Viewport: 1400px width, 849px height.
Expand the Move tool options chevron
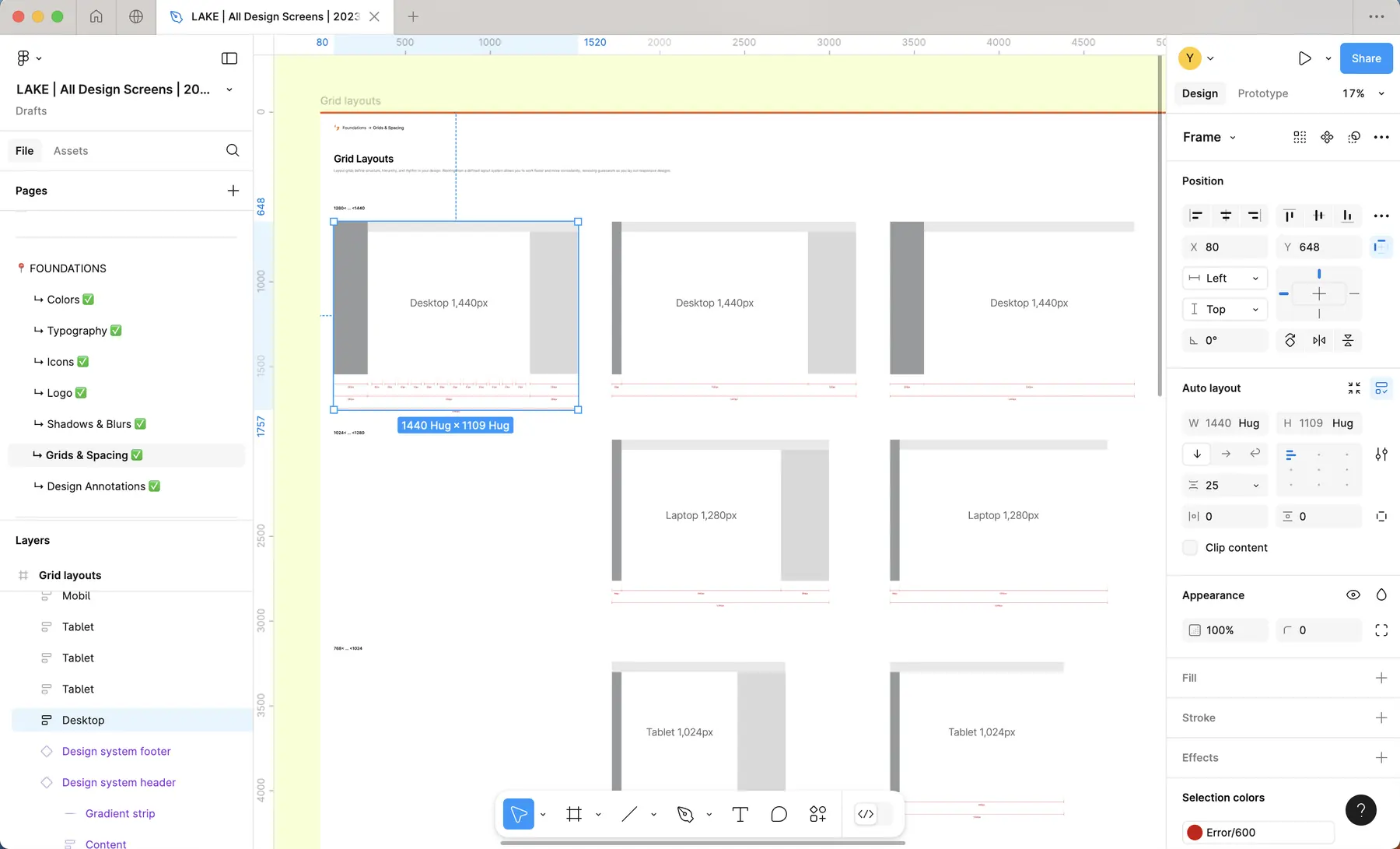pyautogui.click(x=542, y=815)
